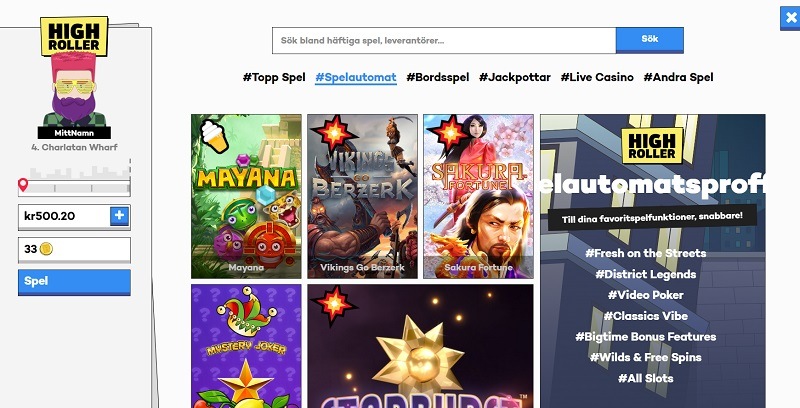Click the blue Spel button

(74, 282)
